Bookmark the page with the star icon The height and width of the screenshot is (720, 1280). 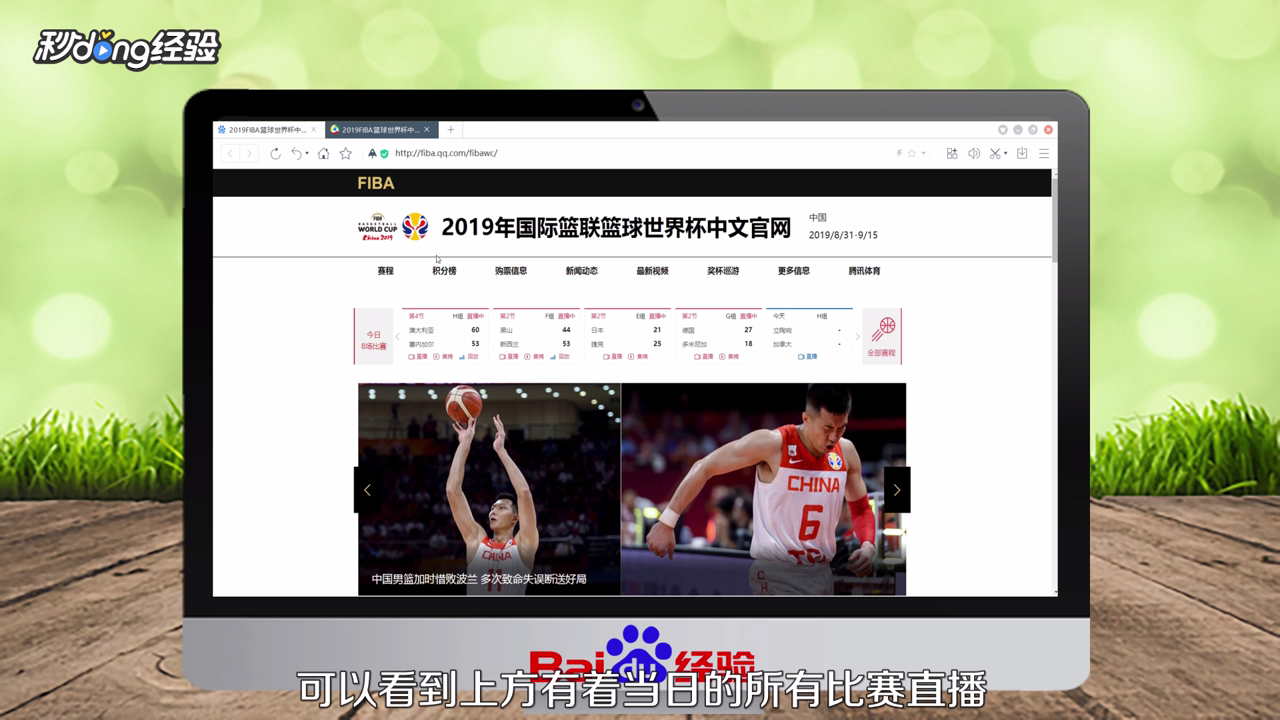click(346, 153)
